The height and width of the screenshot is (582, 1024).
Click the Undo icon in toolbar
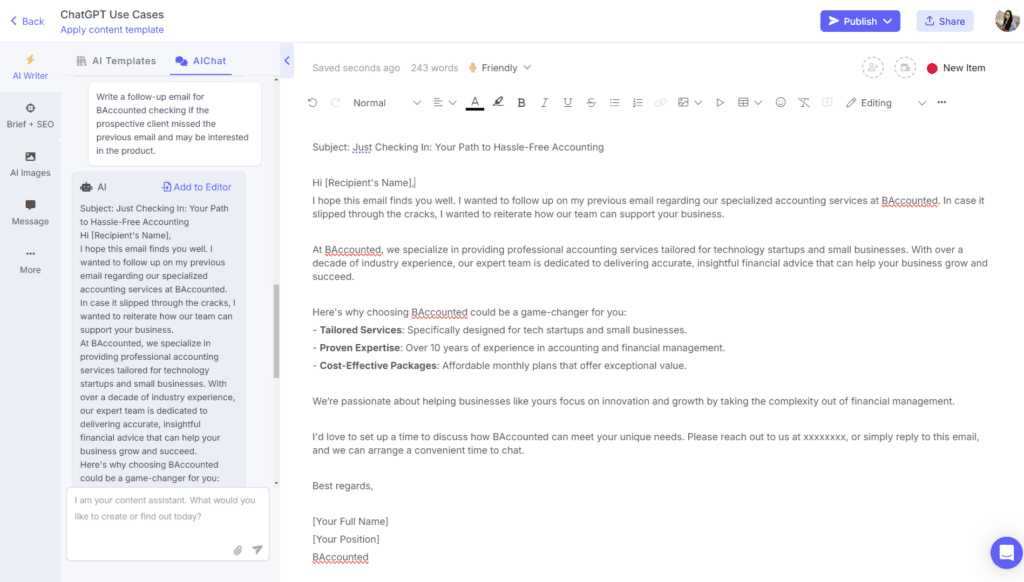[312, 103]
